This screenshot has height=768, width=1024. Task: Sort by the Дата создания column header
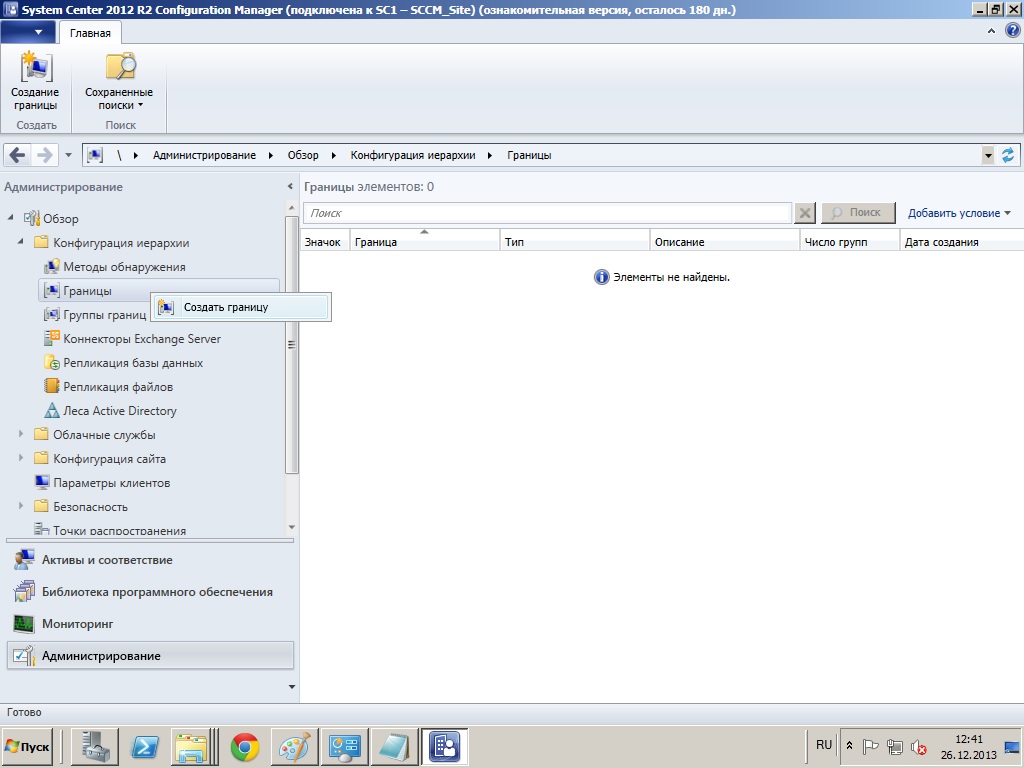(x=961, y=242)
